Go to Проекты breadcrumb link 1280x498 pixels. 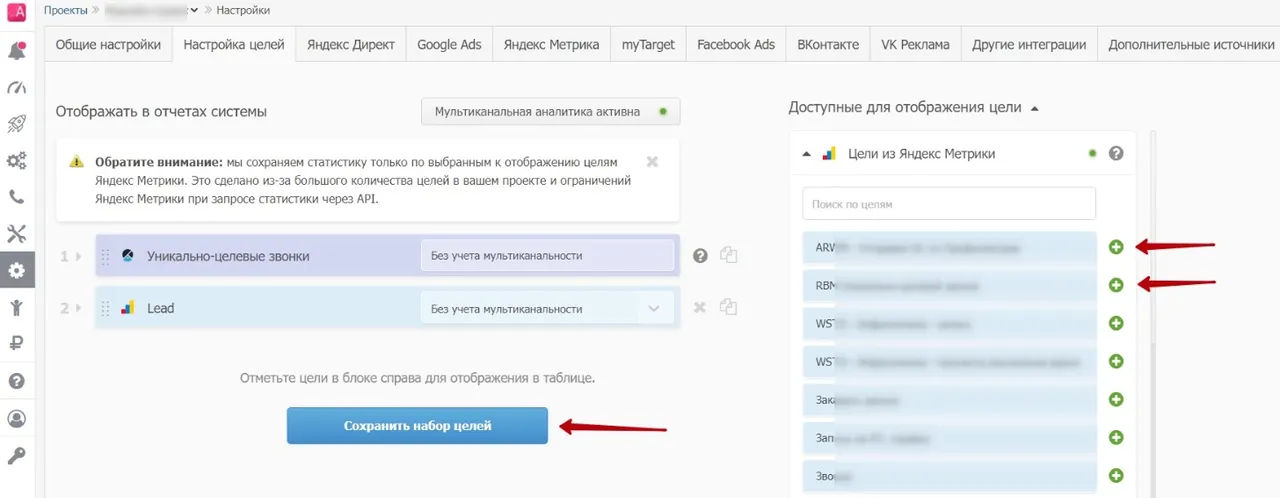tap(68, 10)
